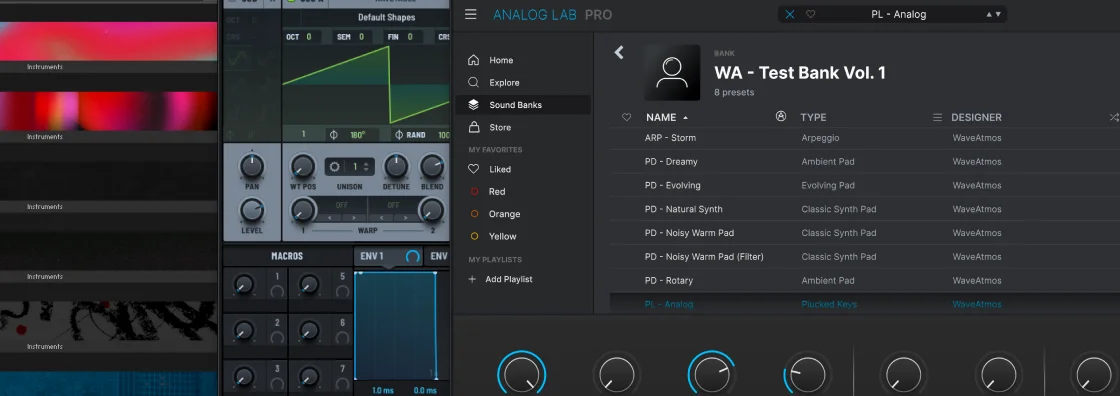
Task: Click the blue X icon beside PL - Analog
Action: [x=789, y=14]
